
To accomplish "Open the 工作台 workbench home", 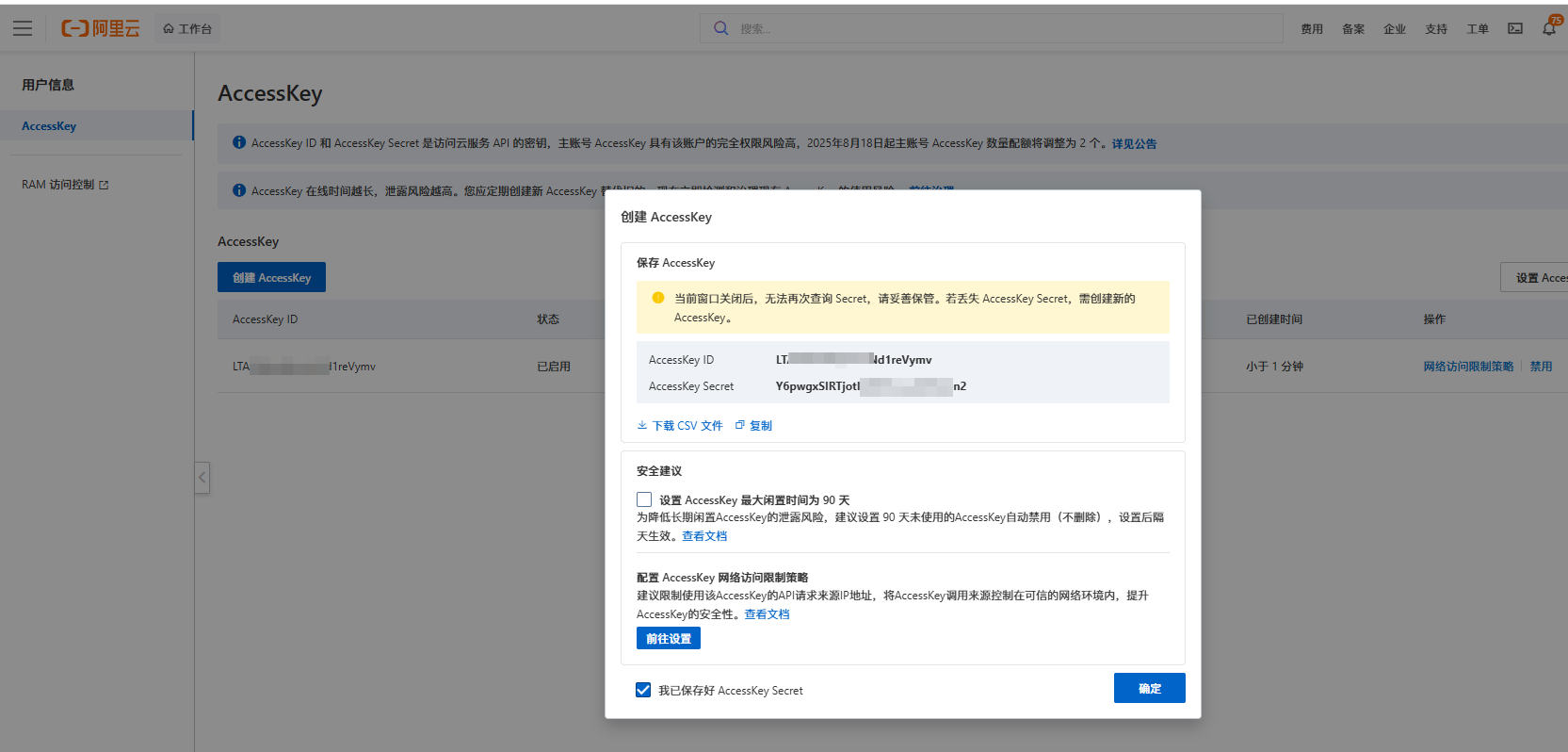I will click(x=187, y=29).
